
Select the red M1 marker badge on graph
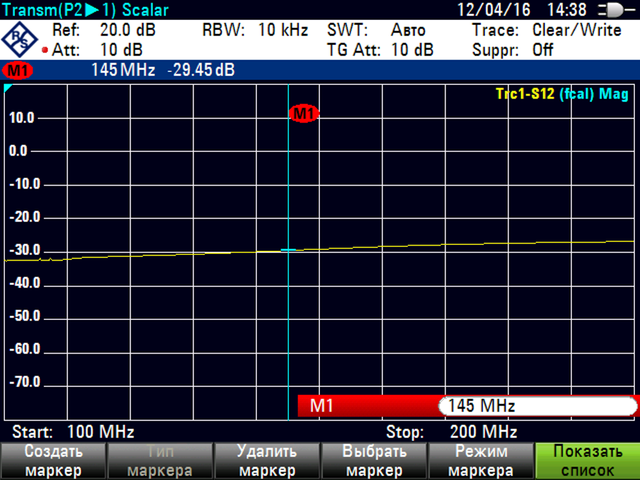pyautogui.click(x=303, y=113)
